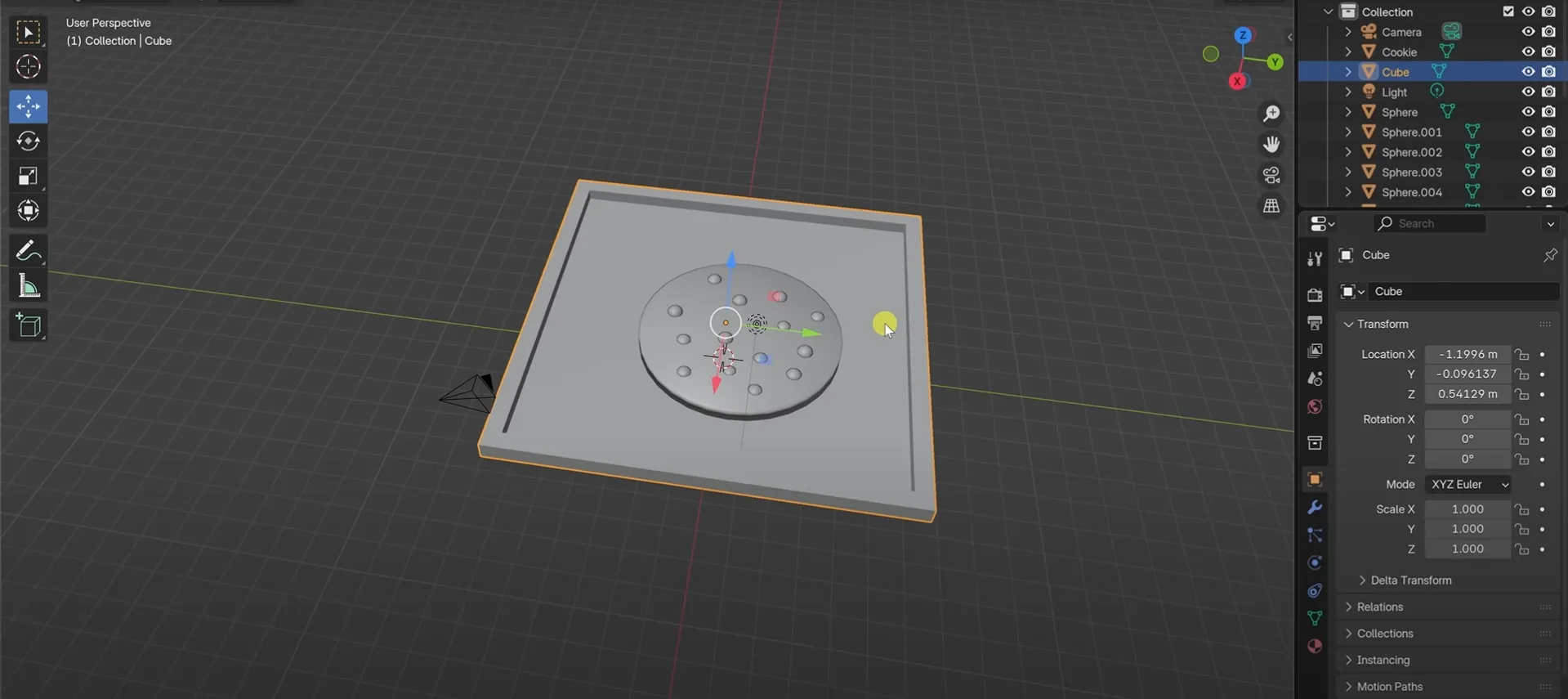Click the properties Search field

(1438, 224)
